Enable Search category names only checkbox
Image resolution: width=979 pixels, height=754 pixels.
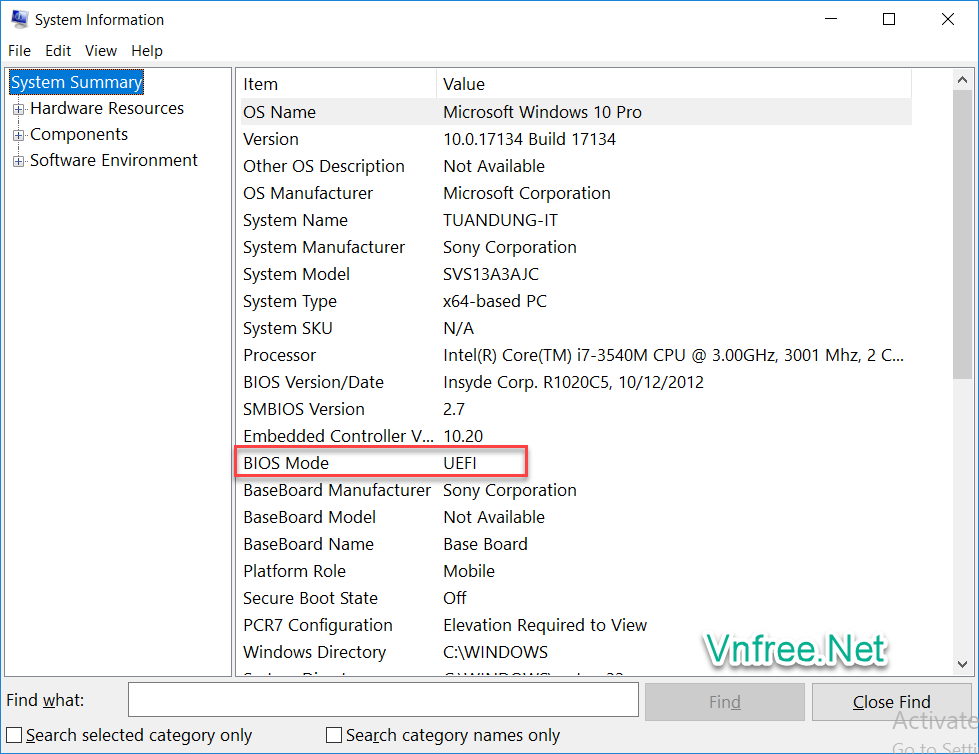click(335, 735)
